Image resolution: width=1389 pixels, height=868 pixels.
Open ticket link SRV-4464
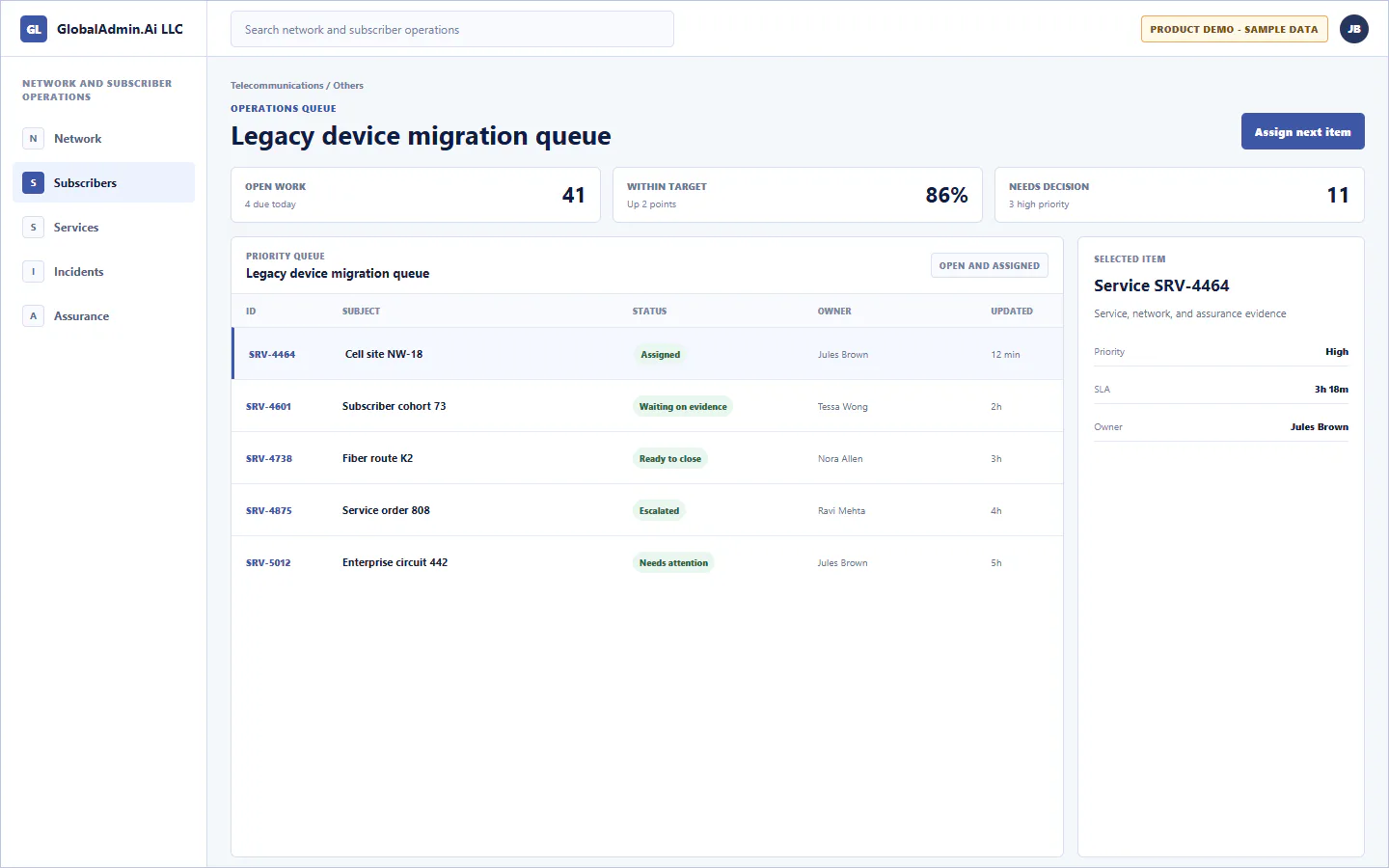272,355
